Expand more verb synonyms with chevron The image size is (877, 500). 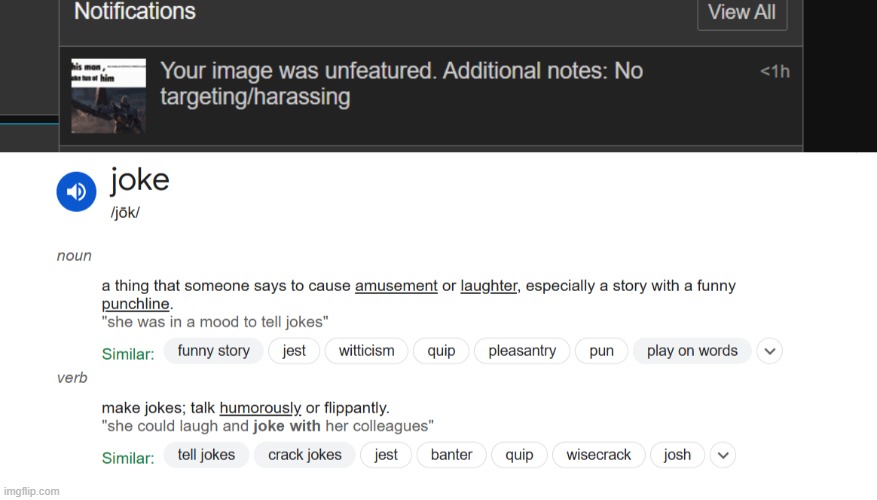723,455
